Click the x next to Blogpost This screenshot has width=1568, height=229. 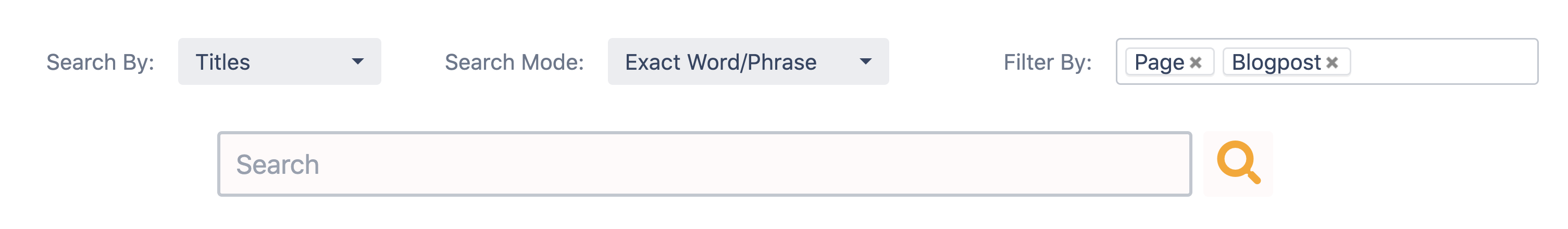1332,62
